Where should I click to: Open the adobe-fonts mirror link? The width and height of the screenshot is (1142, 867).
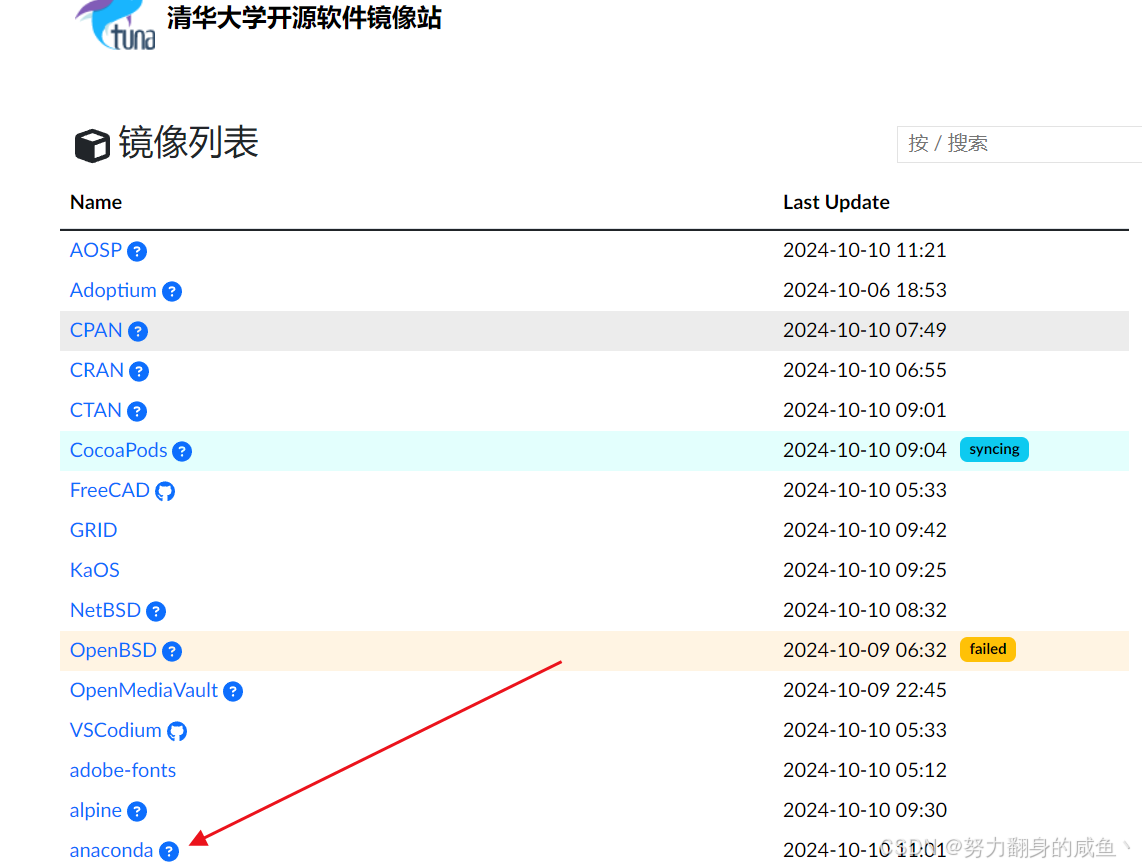click(123, 770)
